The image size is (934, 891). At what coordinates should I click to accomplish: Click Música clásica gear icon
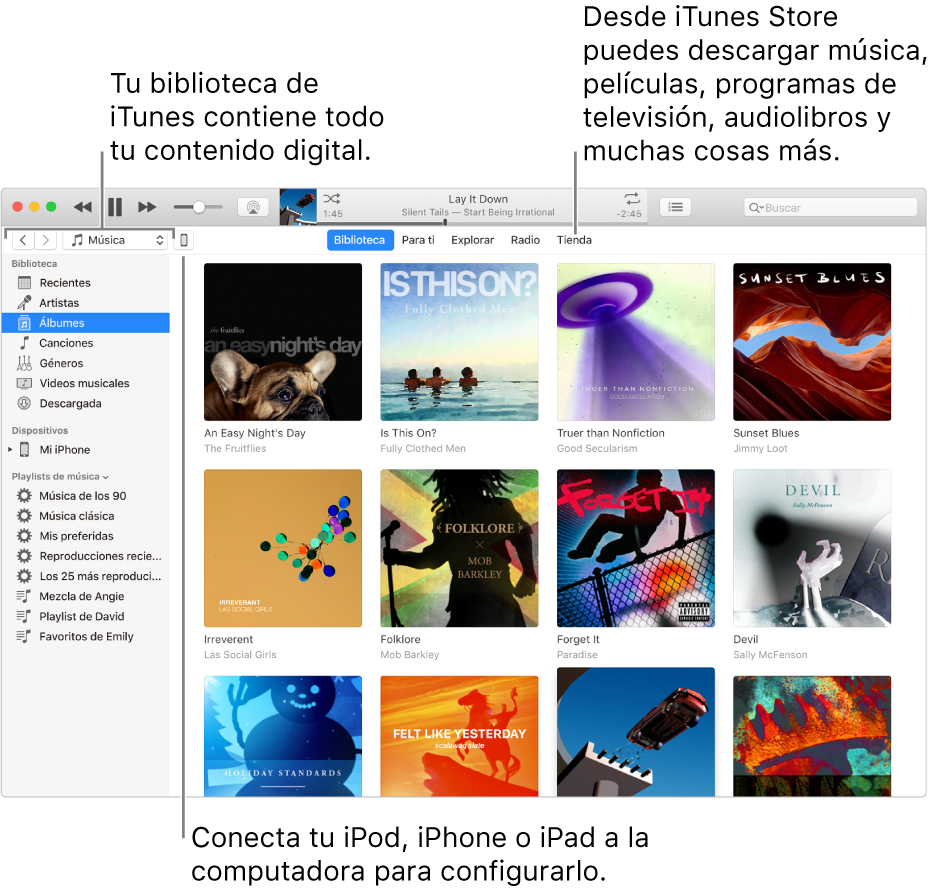[x=24, y=516]
